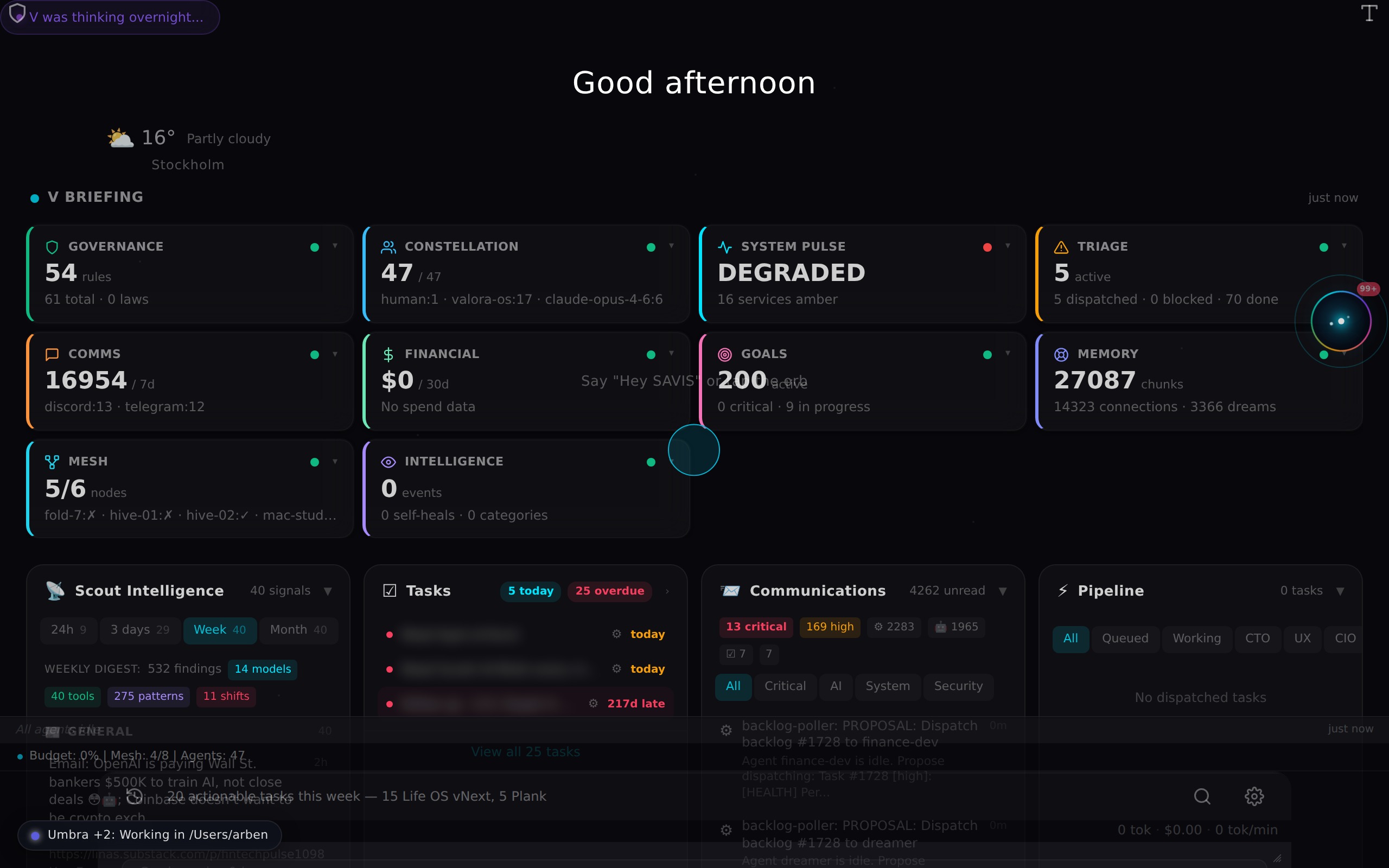
Task: Filter communications by Critical tab
Action: pos(785,687)
